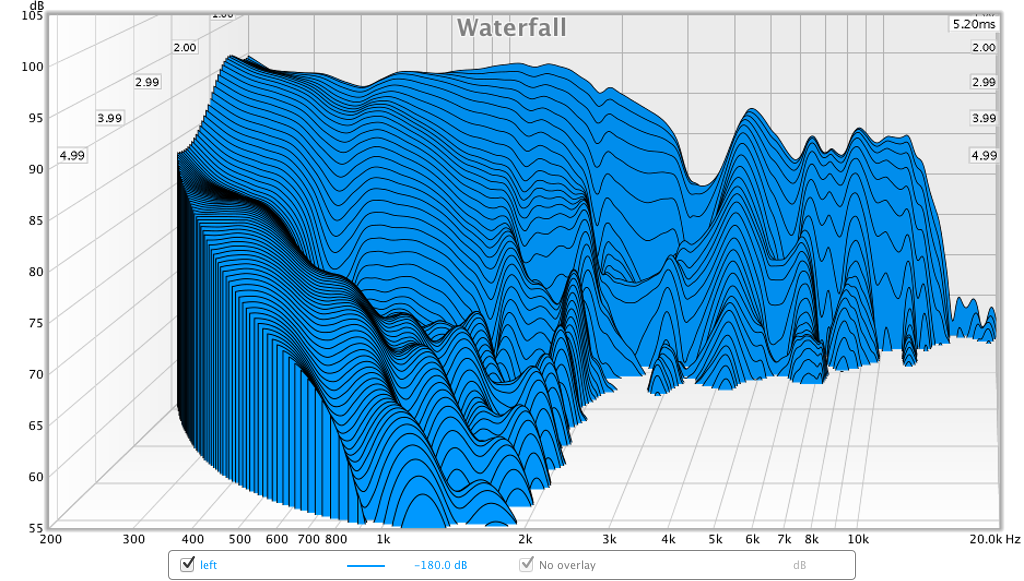Viewport: 1024px width, 581px height.
Task: Select the "400" frequency axis label
Action: coord(193,539)
